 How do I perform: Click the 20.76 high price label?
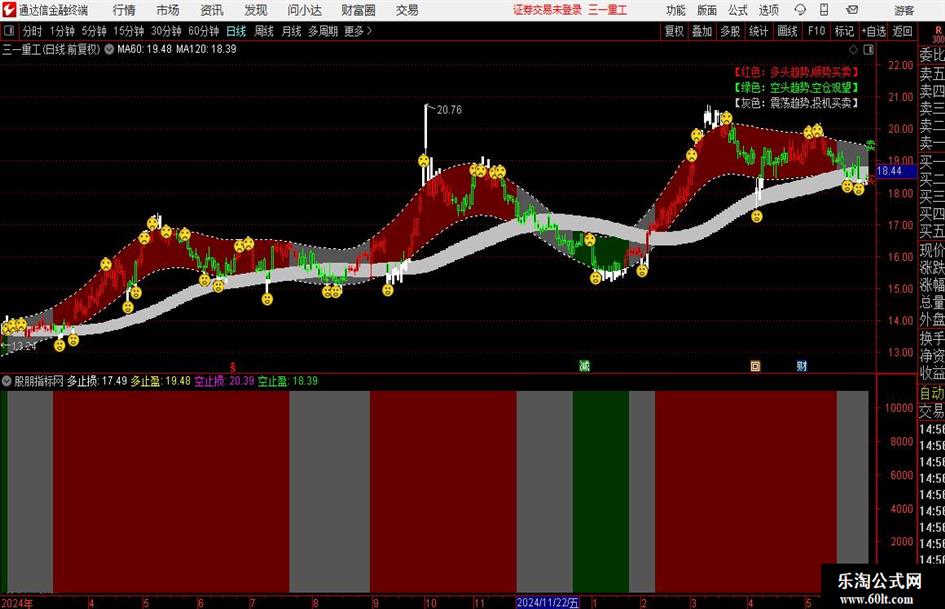(449, 110)
